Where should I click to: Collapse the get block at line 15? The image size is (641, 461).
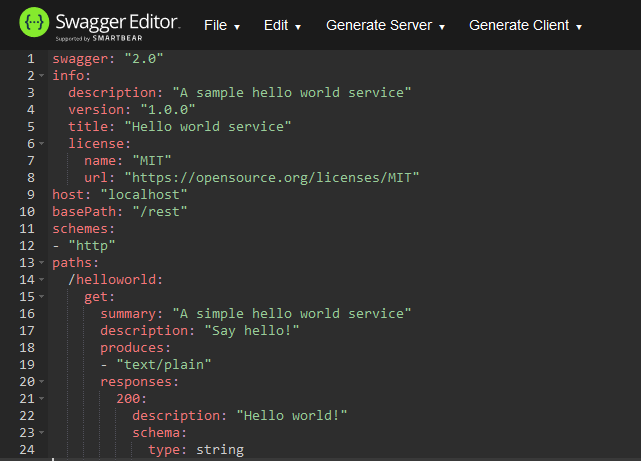tap(42, 296)
